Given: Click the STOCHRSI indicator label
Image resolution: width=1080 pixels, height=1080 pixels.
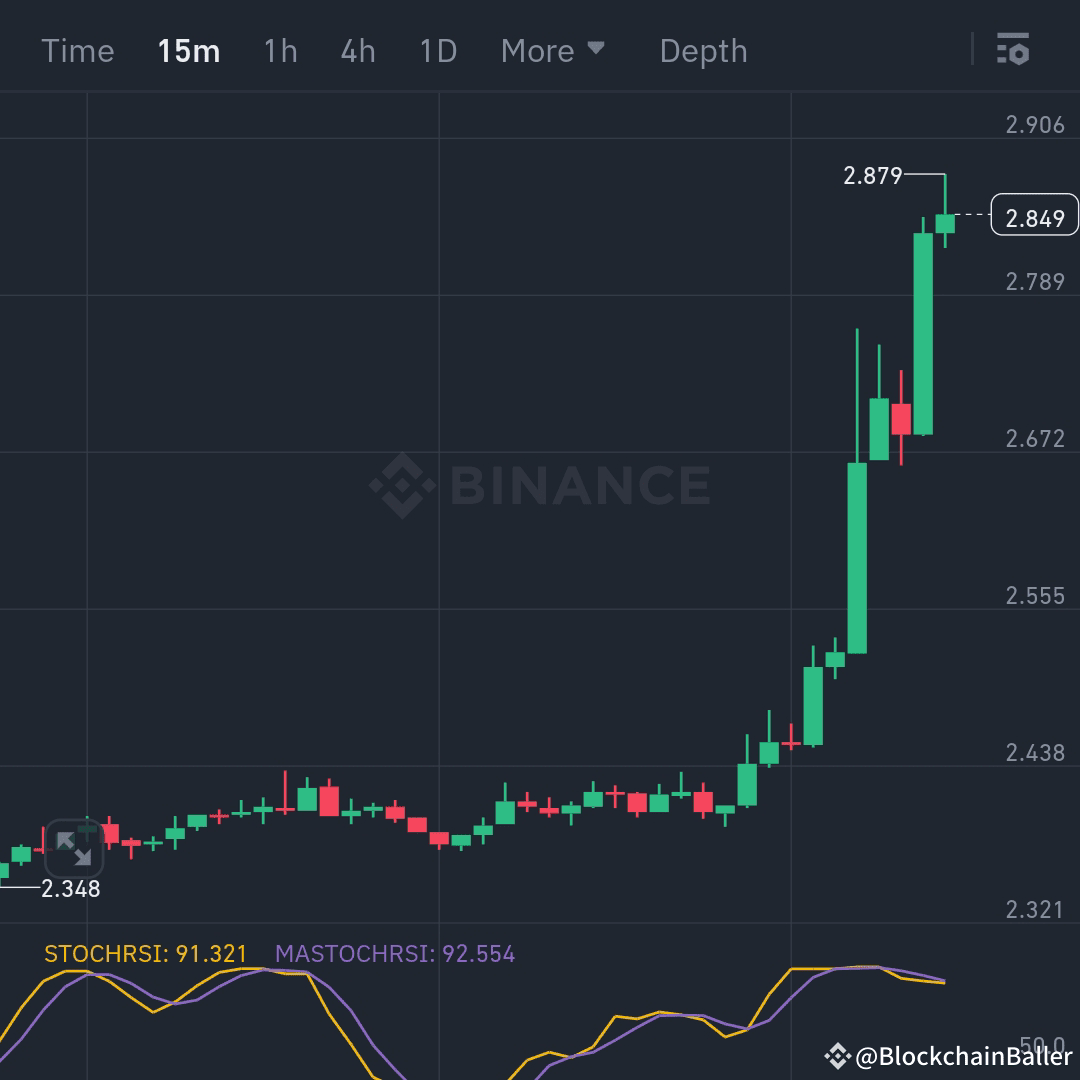Looking at the screenshot, I should 146,954.
